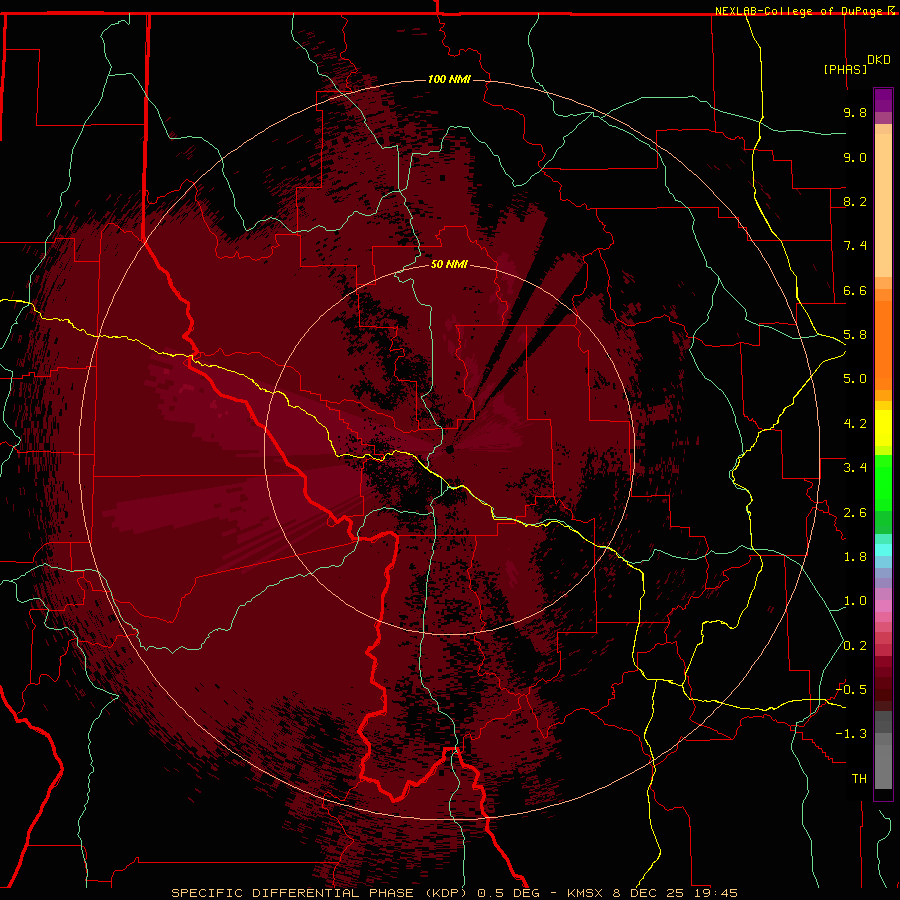Pick the yellow segment of the color bar
900x900 pixels.
click(883, 428)
